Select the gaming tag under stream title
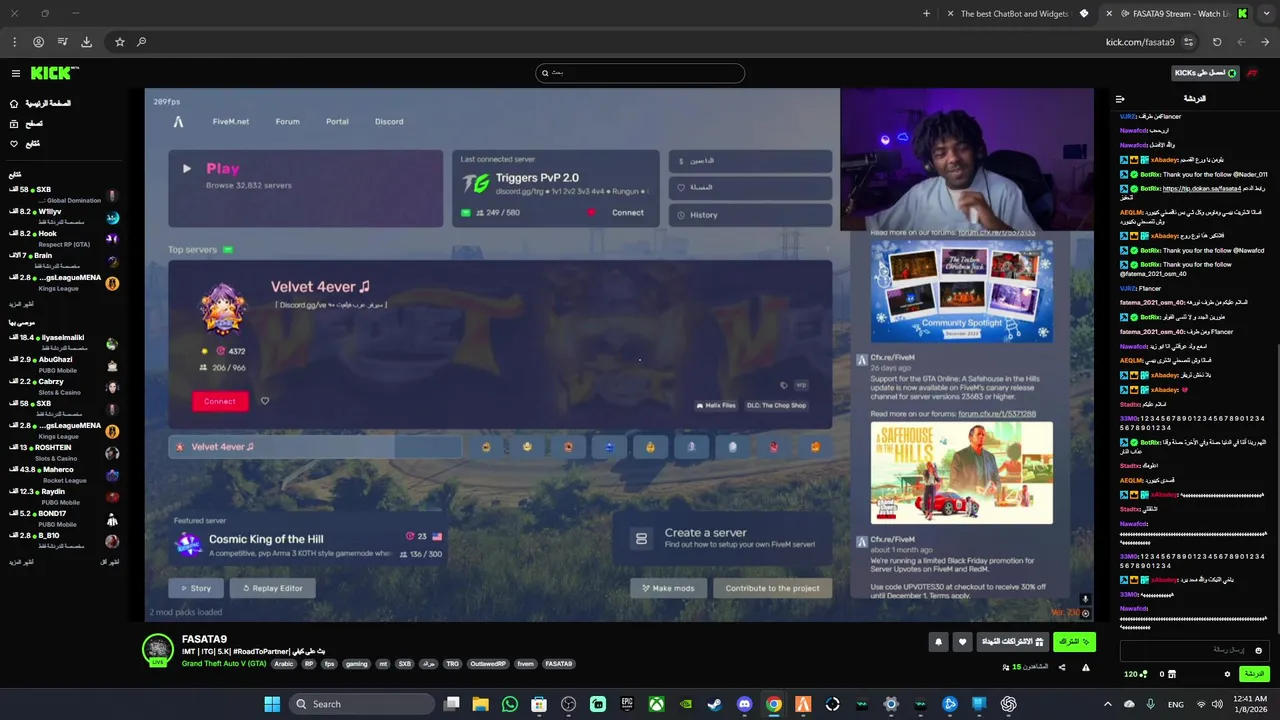This screenshot has height=720, width=1280. click(x=357, y=664)
